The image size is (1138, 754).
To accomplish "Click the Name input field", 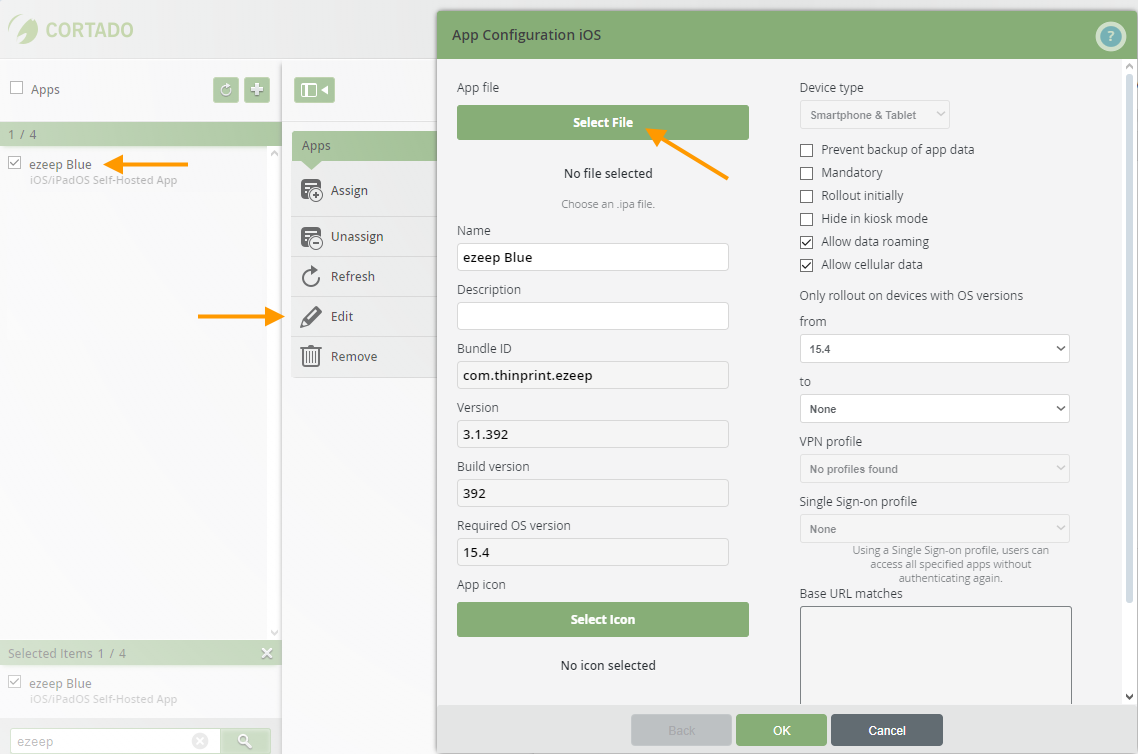I will (592, 257).
